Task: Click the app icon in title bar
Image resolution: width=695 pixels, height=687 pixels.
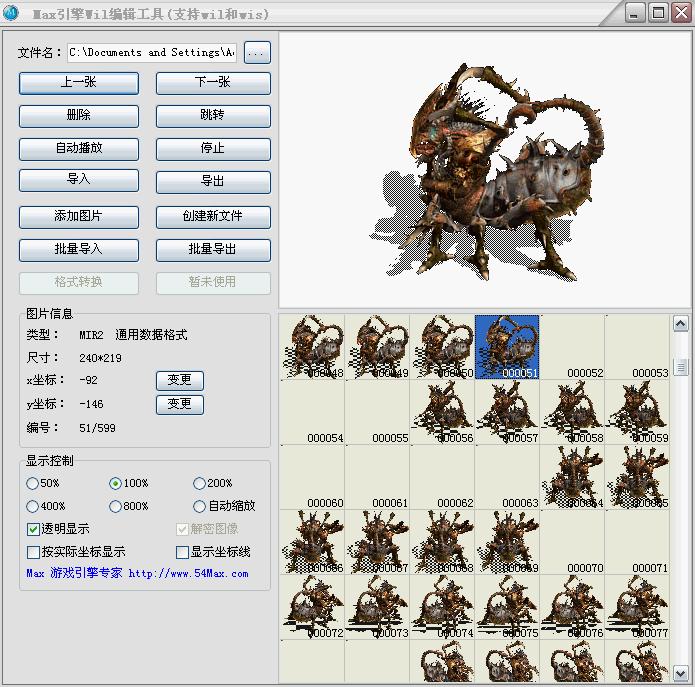Action: [12, 13]
